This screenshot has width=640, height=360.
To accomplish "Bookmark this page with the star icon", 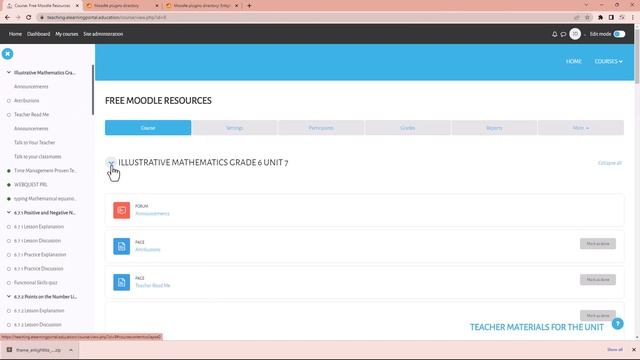I will [587, 17].
